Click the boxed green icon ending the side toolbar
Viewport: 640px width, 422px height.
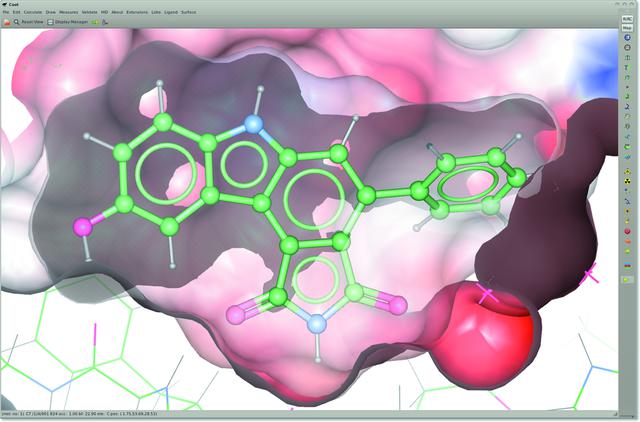point(627,280)
